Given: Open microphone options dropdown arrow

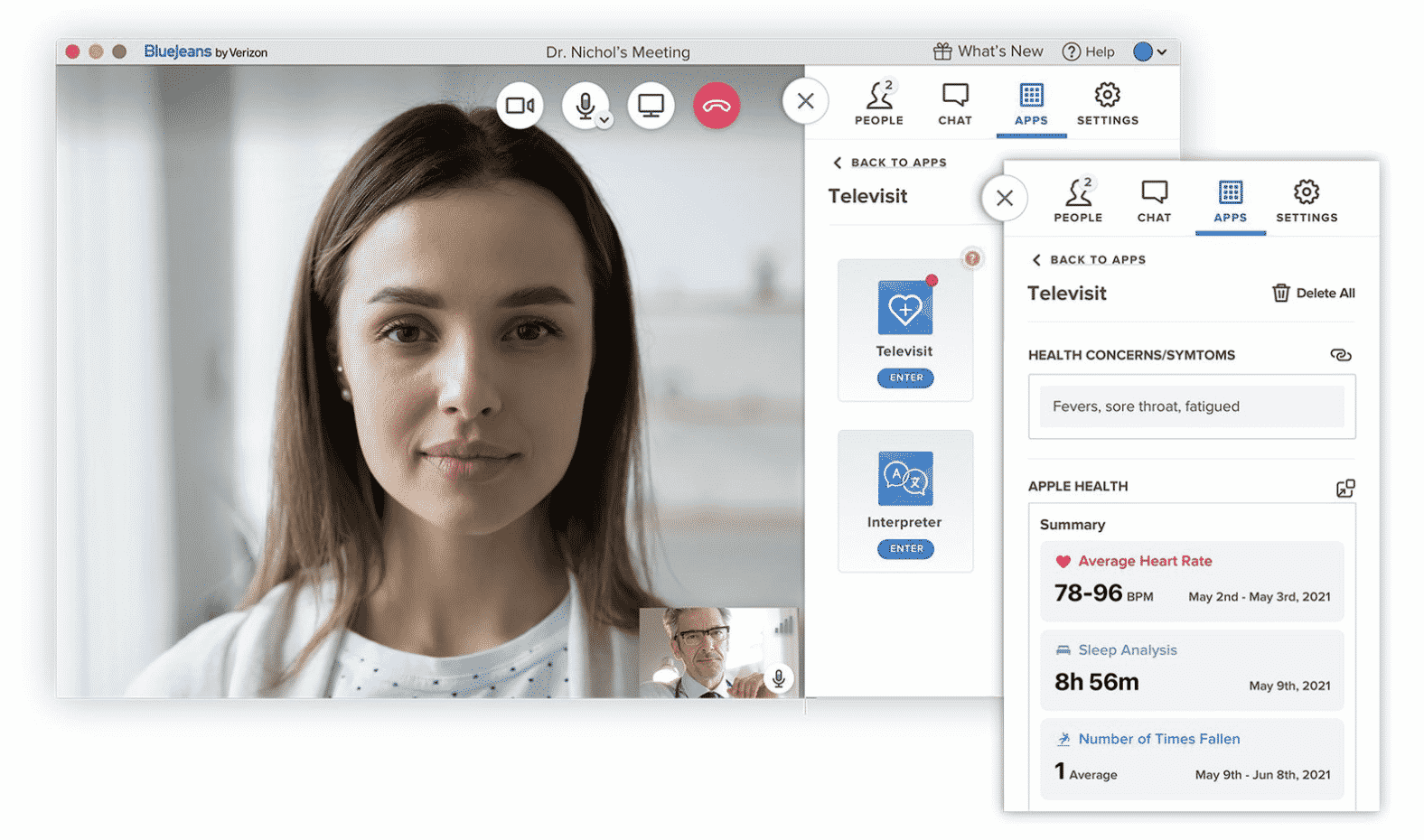Looking at the screenshot, I should pyautogui.click(x=605, y=120).
